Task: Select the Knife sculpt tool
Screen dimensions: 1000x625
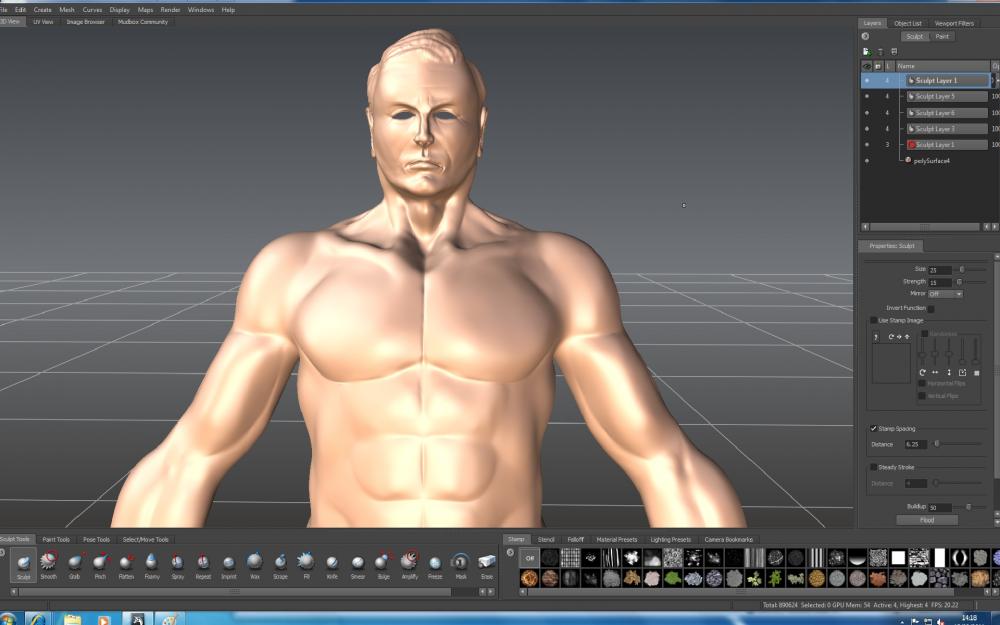Action: (x=332, y=565)
